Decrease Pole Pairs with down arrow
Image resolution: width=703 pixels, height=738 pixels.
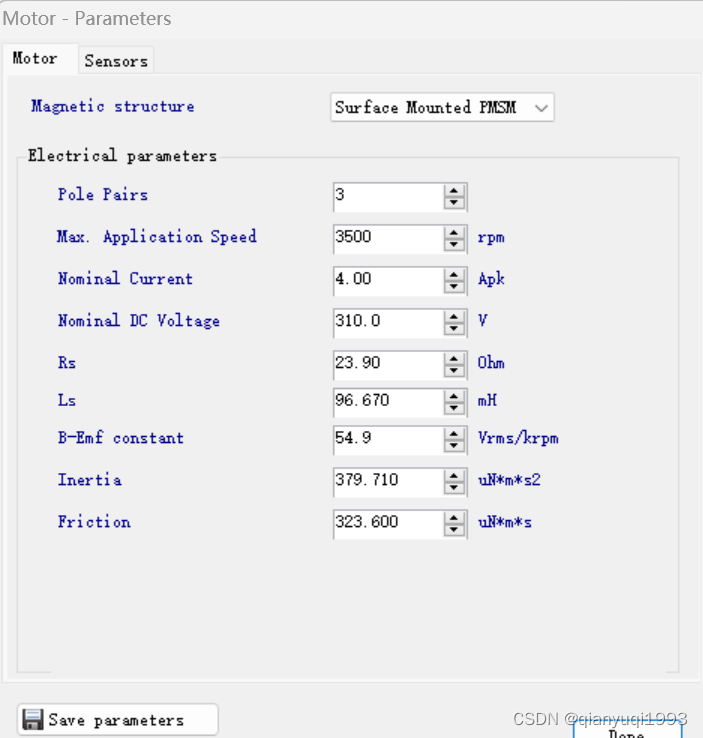(x=455, y=202)
